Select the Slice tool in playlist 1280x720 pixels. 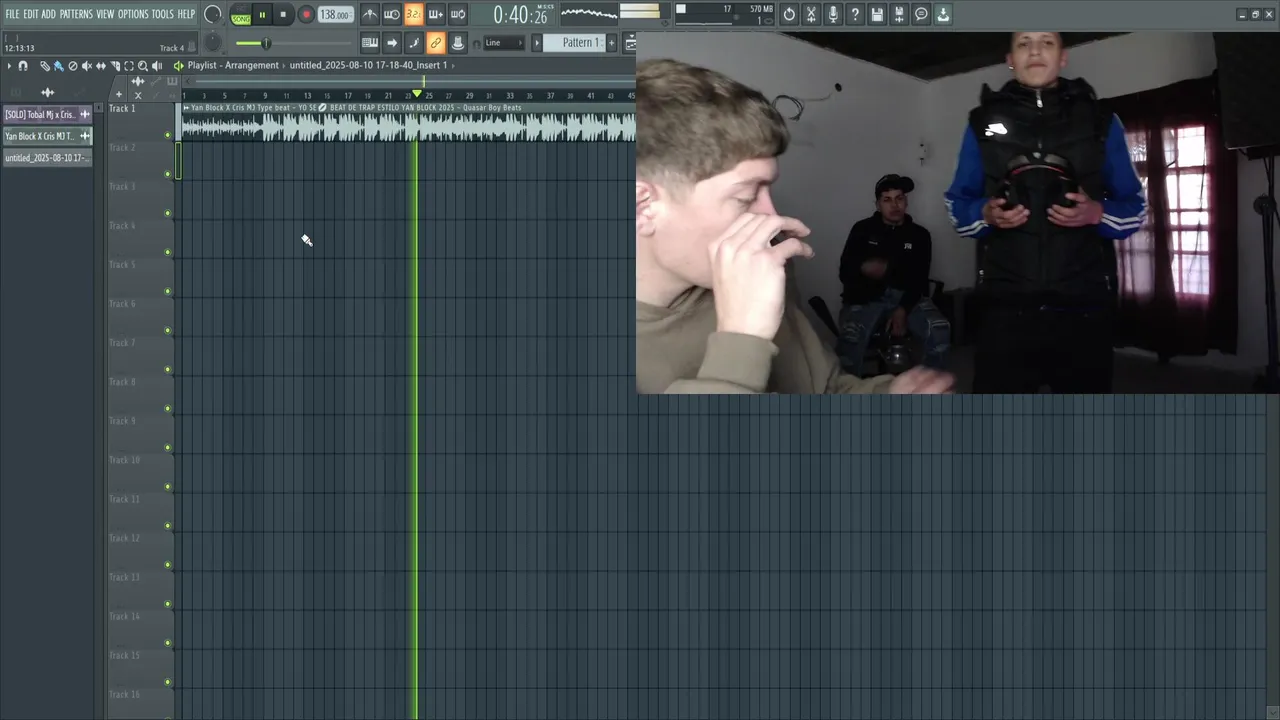tap(114, 66)
